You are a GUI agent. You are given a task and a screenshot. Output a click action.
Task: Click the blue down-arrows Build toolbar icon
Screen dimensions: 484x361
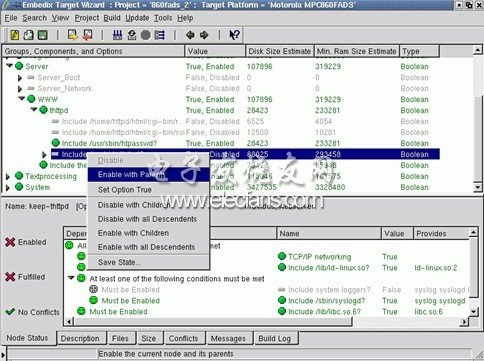tap(117, 35)
